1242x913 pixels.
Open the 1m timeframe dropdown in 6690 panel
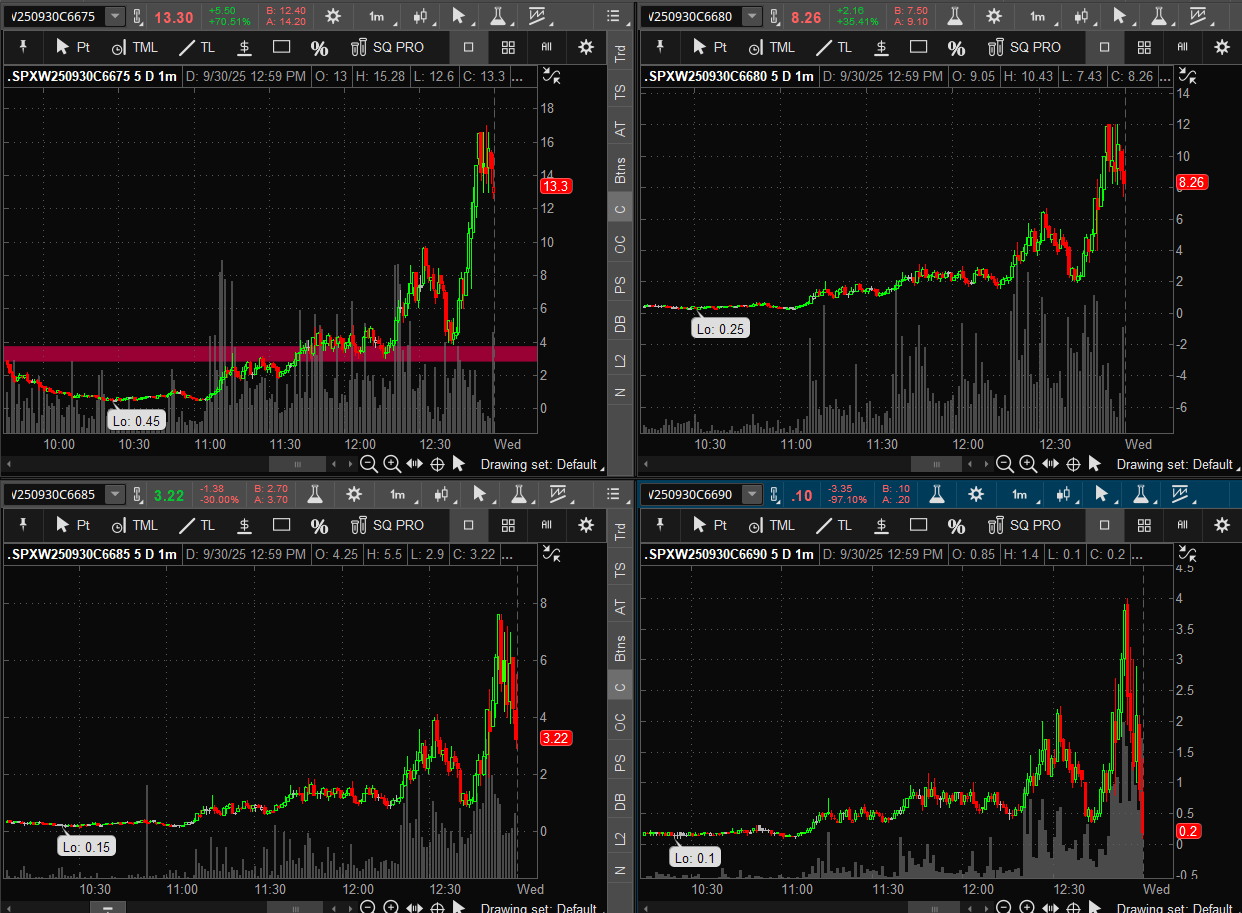[1022, 495]
